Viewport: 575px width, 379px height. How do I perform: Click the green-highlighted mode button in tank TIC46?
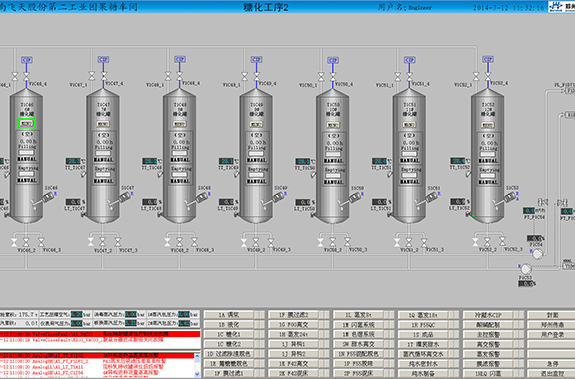[x=26, y=124]
